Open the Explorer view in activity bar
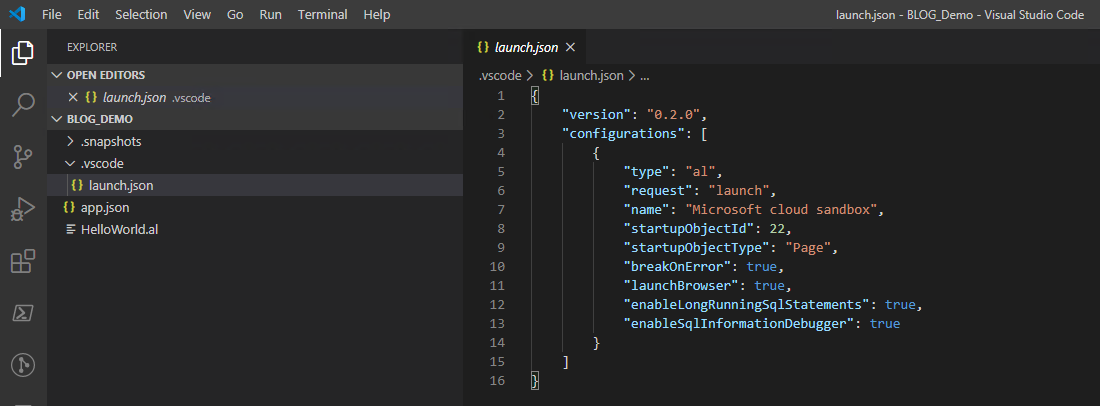The width and height of the screenshot is (1100, 406). 22,52
